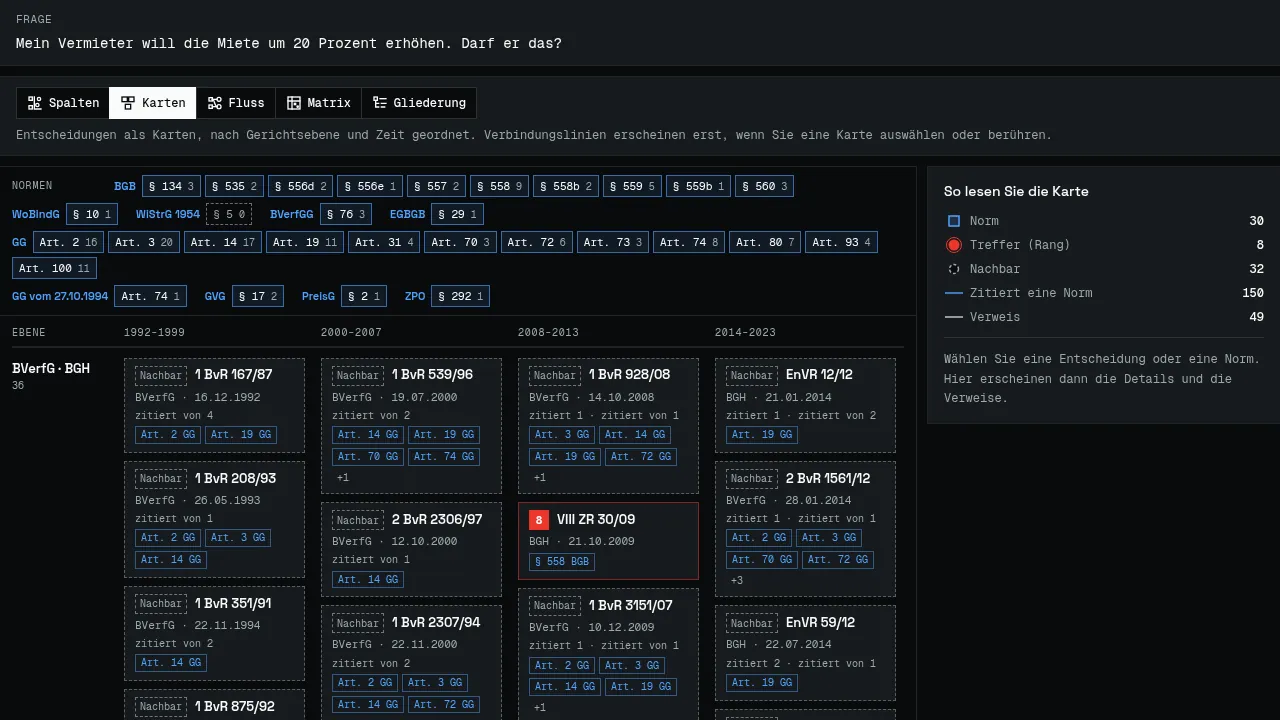Click the dashed Nachbar legend circle
The height and width of the screenshot is (720, 1280).
point(954,269)
